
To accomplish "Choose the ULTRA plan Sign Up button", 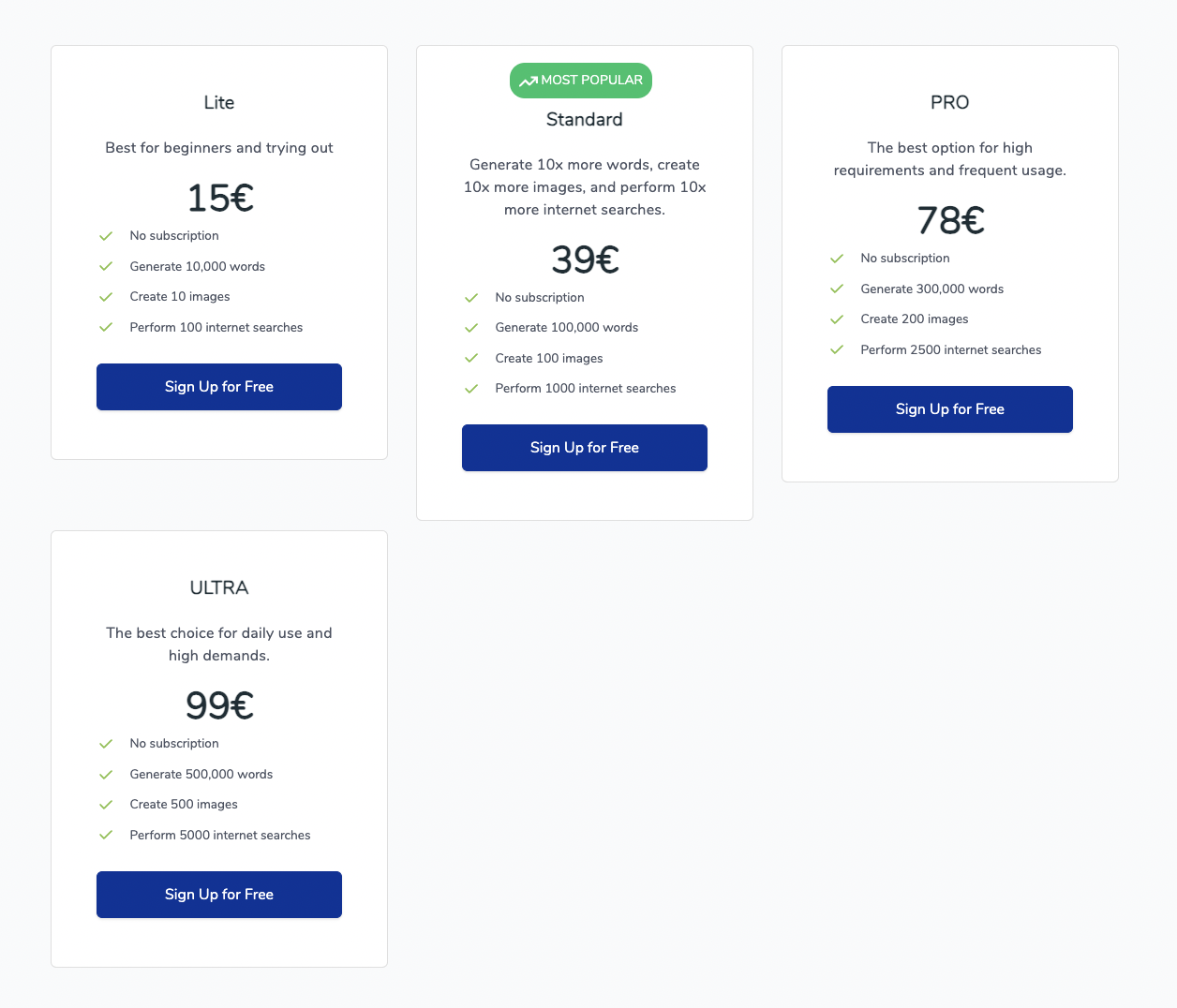I will [219, 895].
